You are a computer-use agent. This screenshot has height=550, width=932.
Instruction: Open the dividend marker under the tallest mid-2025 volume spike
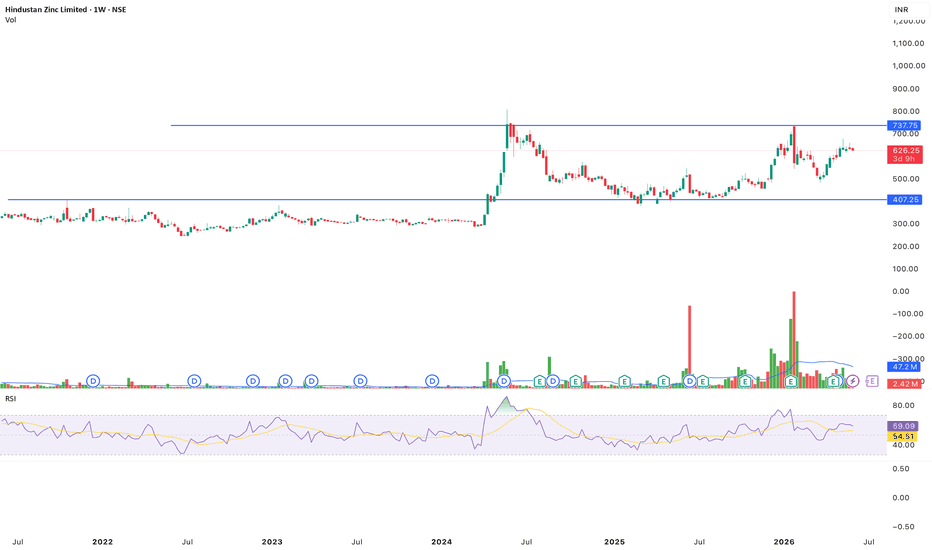coord(689,381)
